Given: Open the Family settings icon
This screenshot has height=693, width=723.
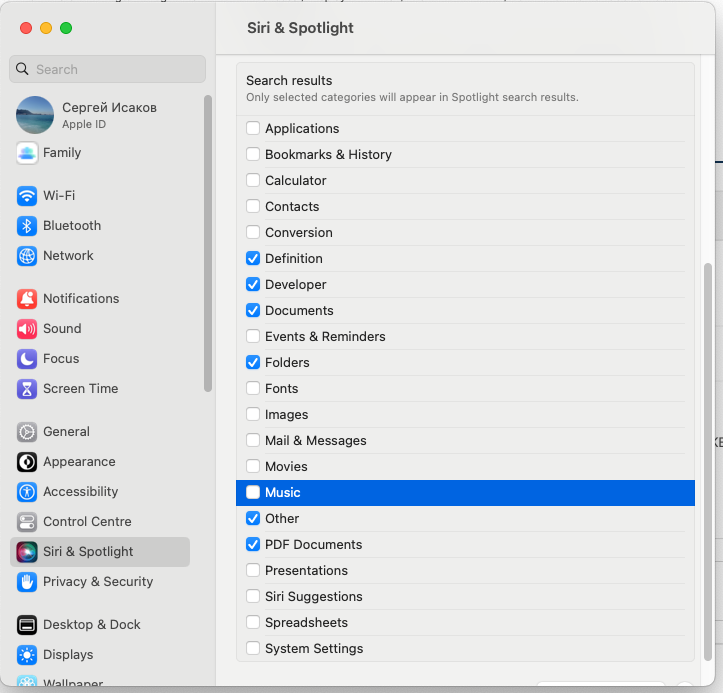Looking at the screenshot, I should pyautogui.click(x=27, y=153).
